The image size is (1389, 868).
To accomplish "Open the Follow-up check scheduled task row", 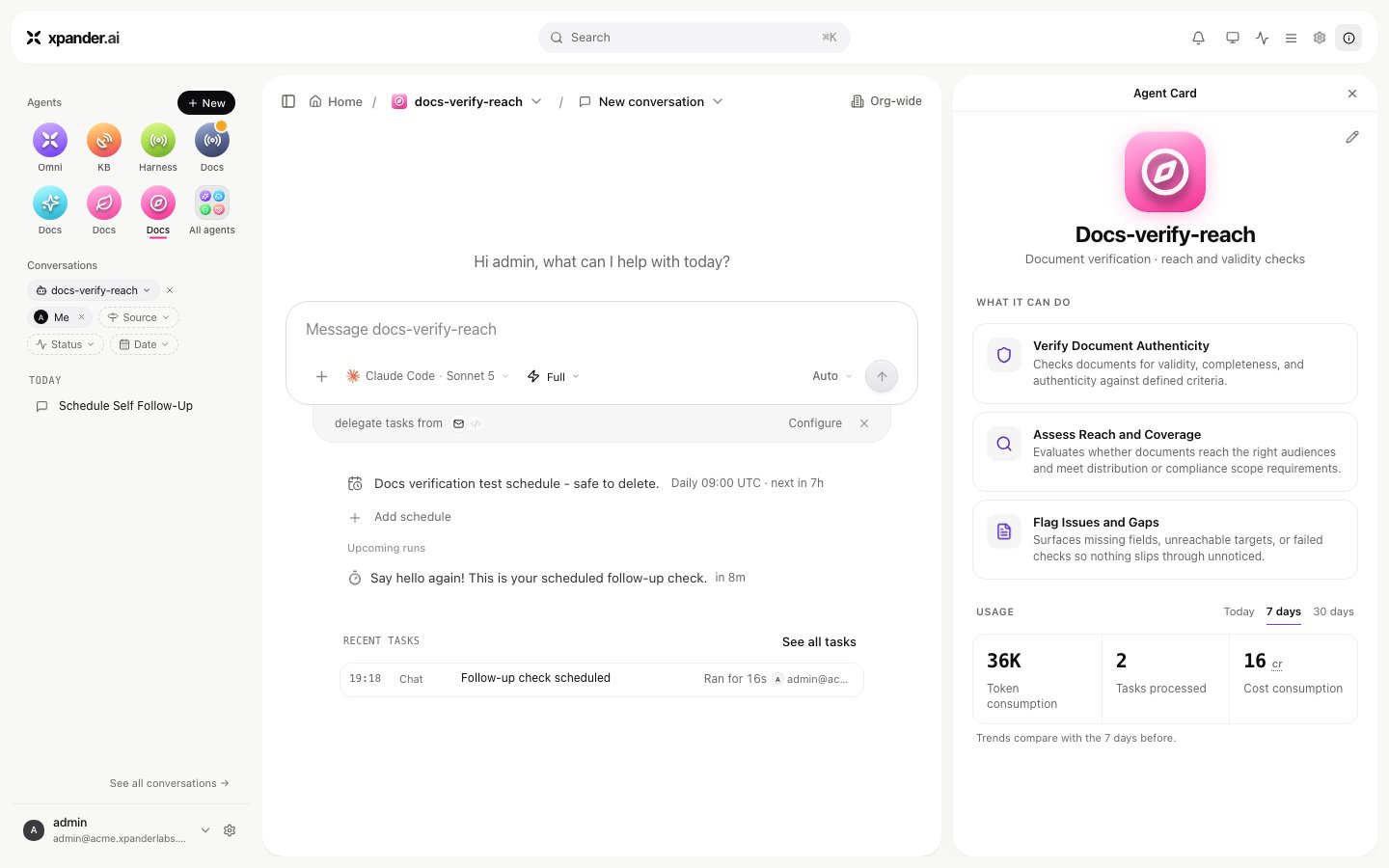I will (602, 679).
